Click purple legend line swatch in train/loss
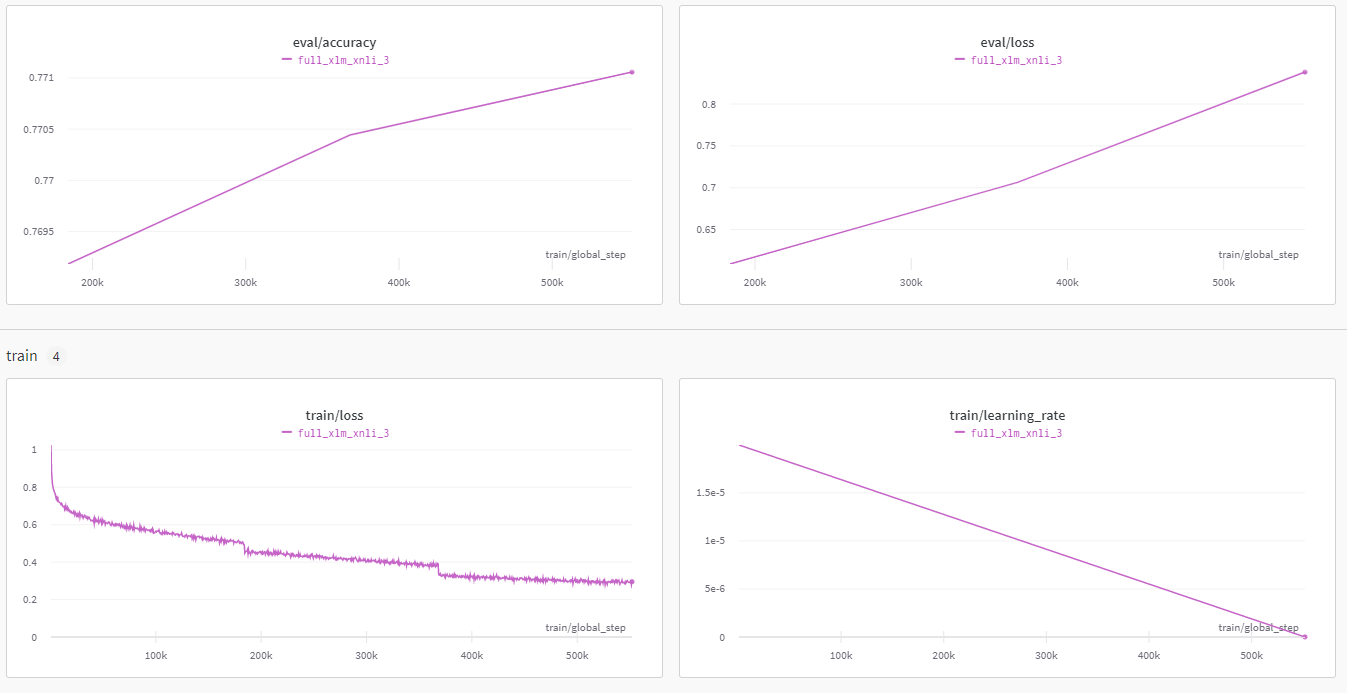1347x693 pixels. [x=288, y=433]
